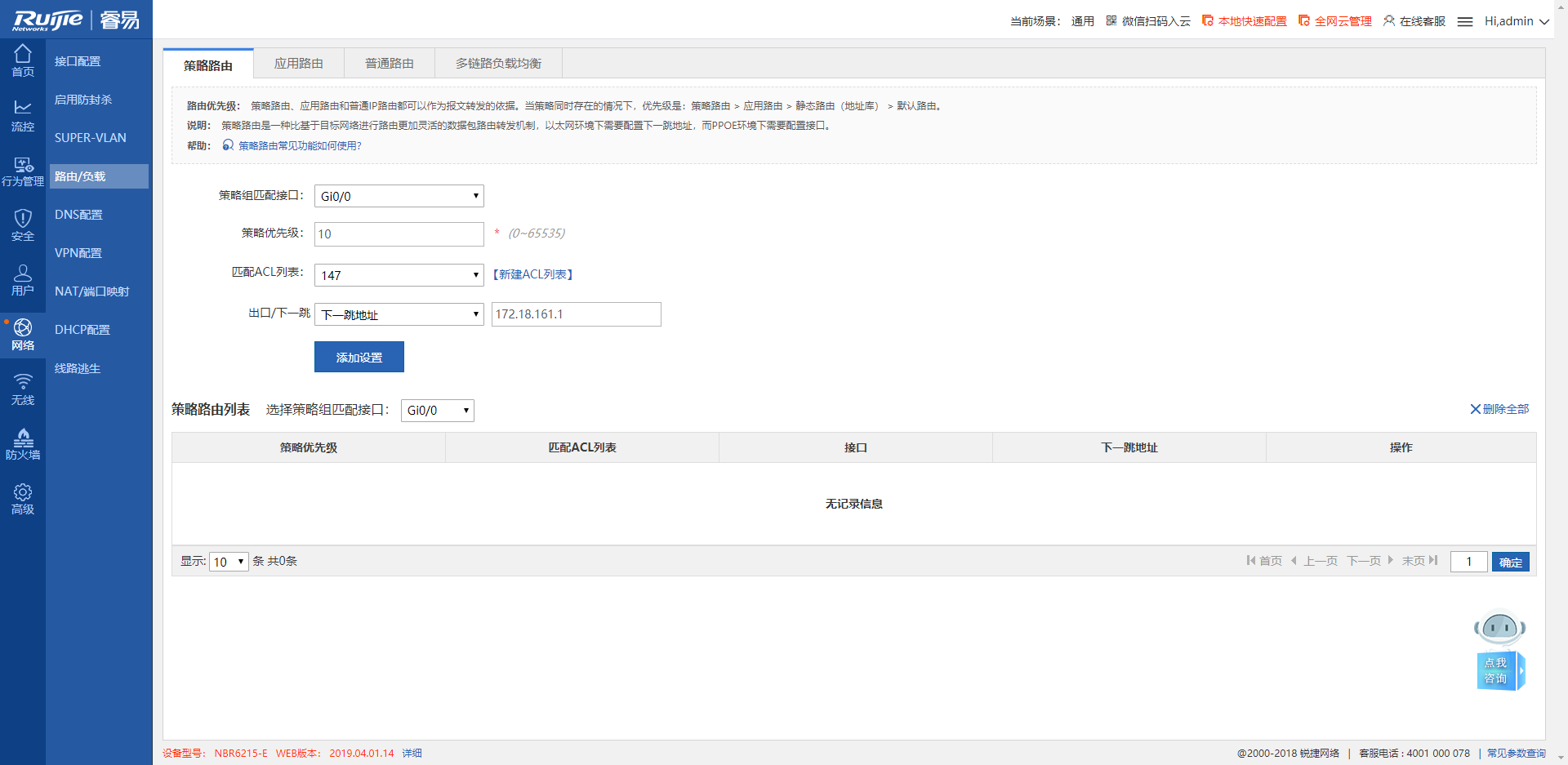The width and height of the screenshot is (1568, 765).
Task: Open the User (用户) sidebar icon
Action: (23, 279)
